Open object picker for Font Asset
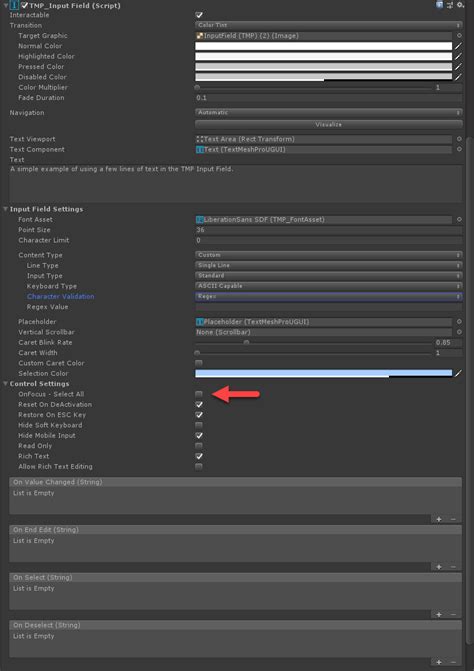This screenshot has height=671, width=474. click(x=459, y=219)
